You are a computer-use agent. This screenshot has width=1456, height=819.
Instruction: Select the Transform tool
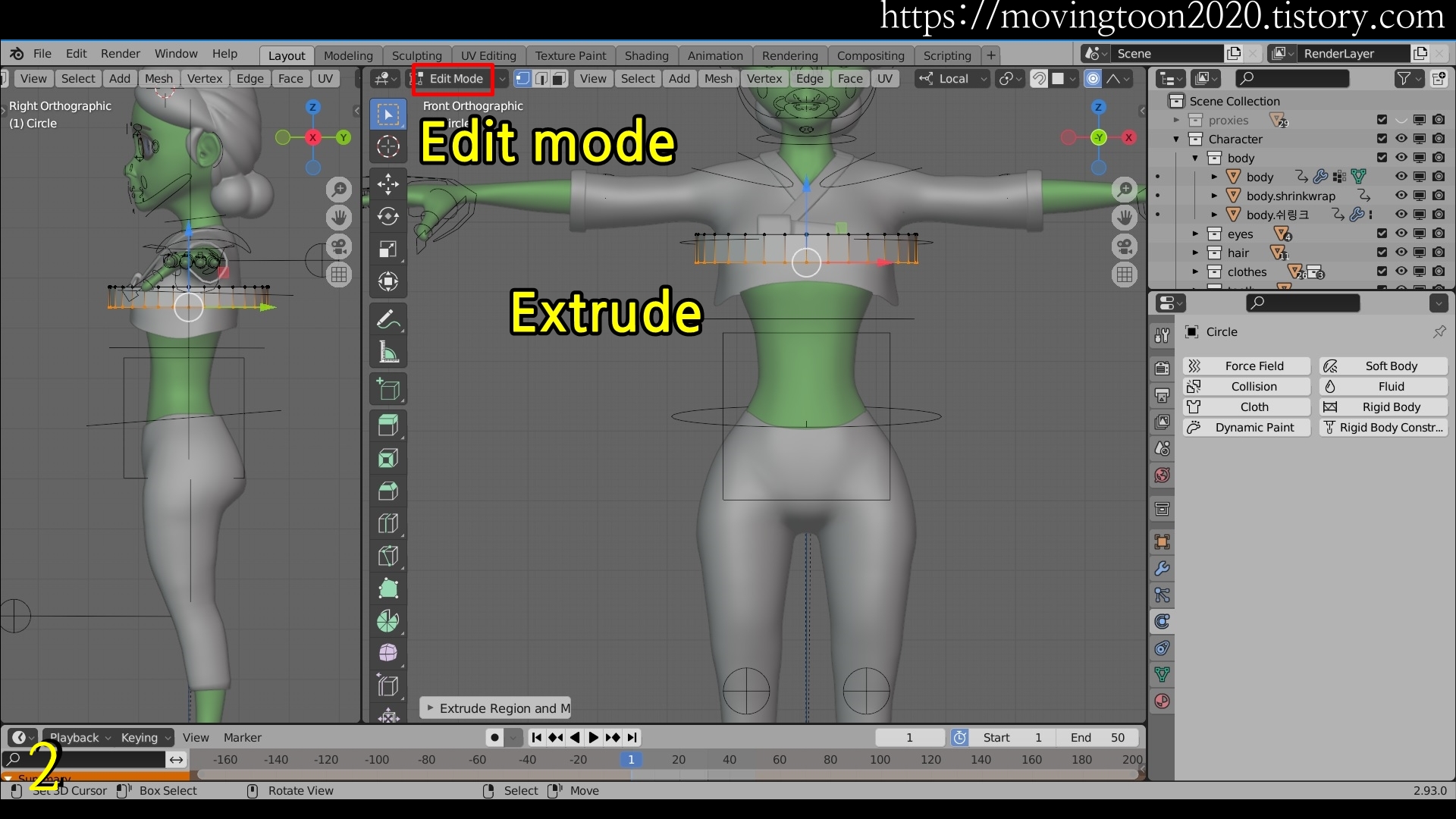click(388, 281)
